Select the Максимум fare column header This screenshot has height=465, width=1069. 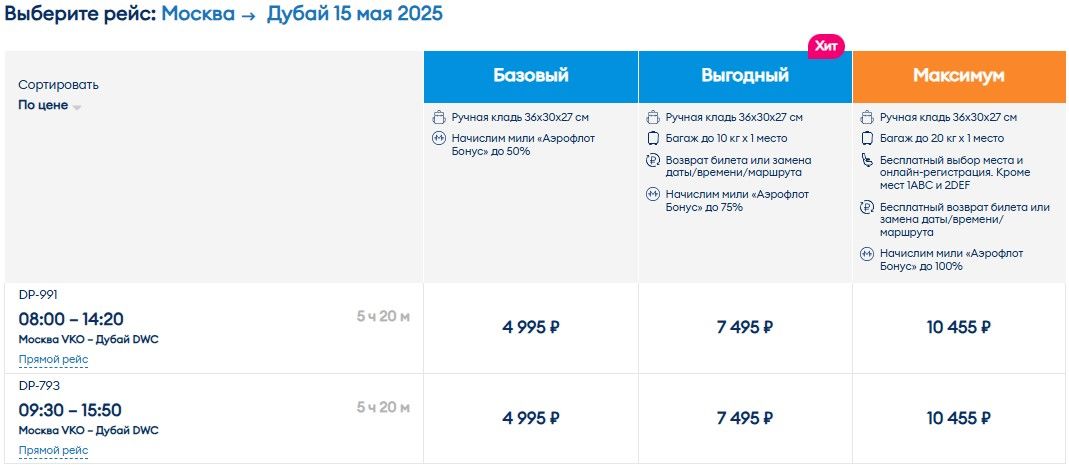959,76
